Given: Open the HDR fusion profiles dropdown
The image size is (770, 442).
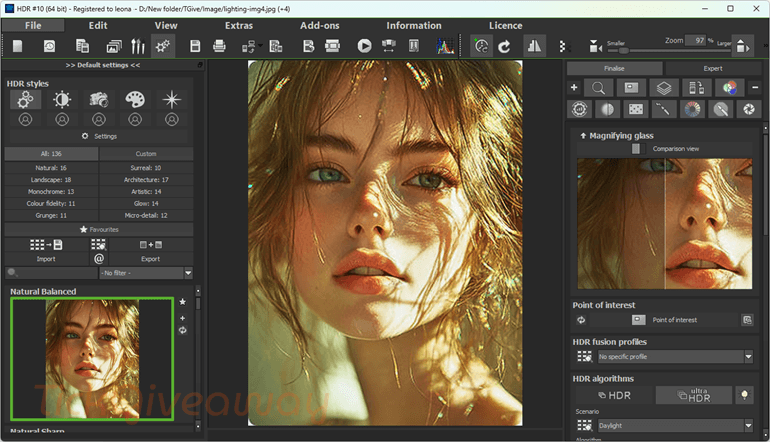Looking at the screenshot, I should (x=675, y=357).
